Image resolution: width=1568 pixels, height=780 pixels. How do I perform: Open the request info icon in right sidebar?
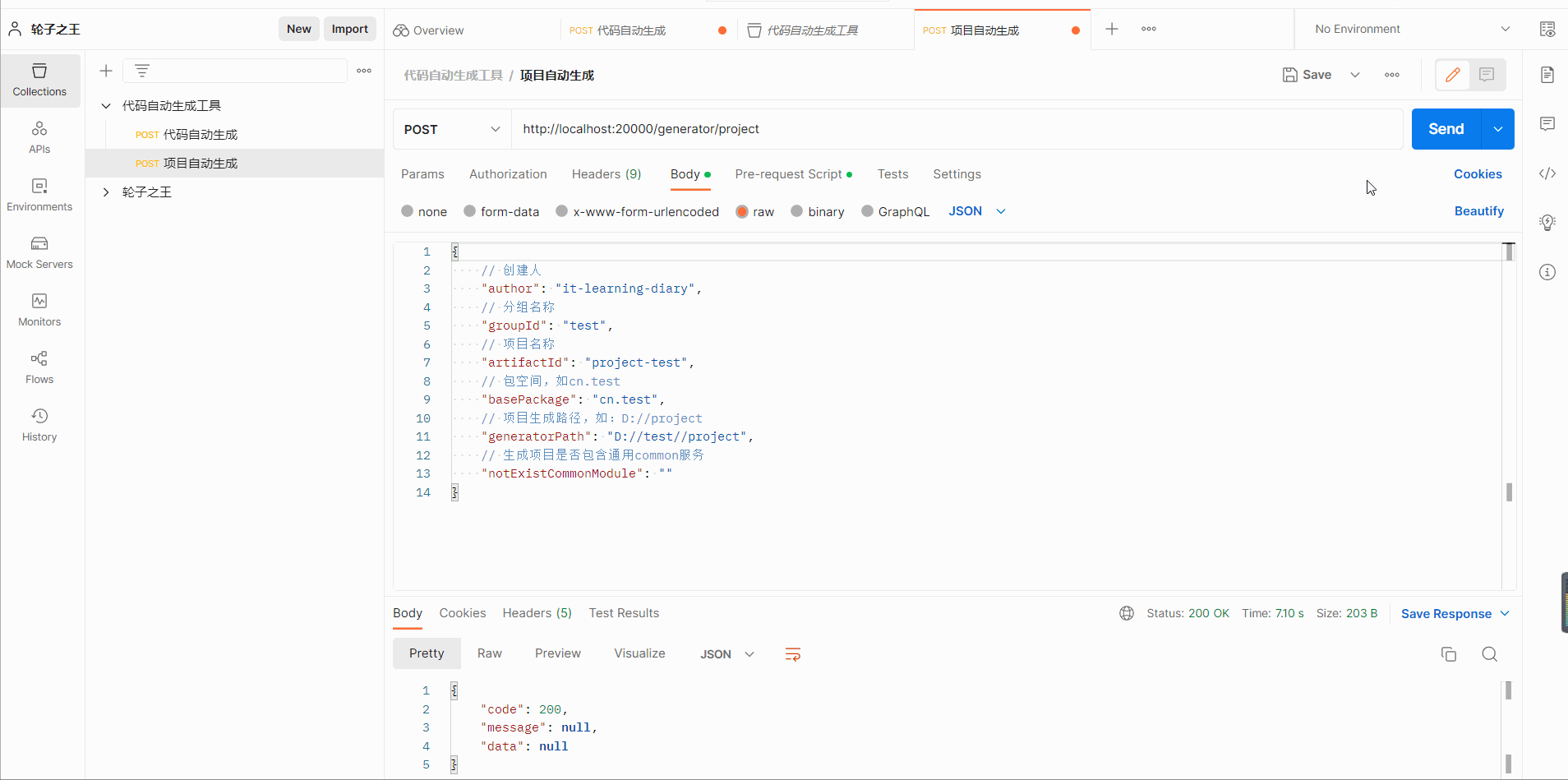[1547, 272]
